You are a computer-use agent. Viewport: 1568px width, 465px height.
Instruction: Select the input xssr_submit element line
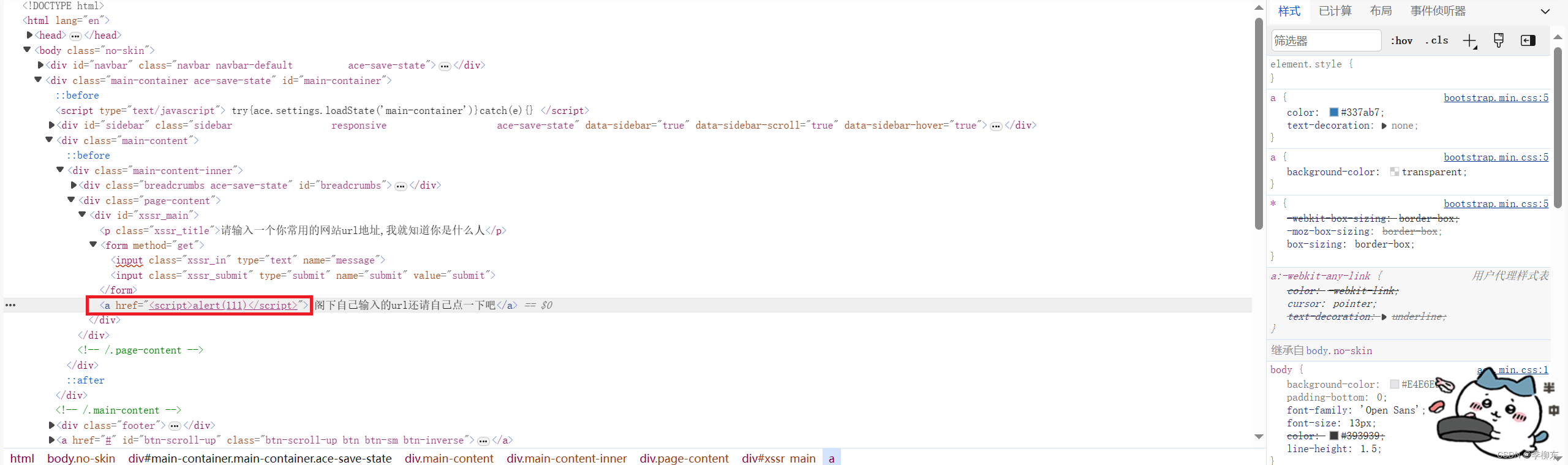click(x=303, y=276)
